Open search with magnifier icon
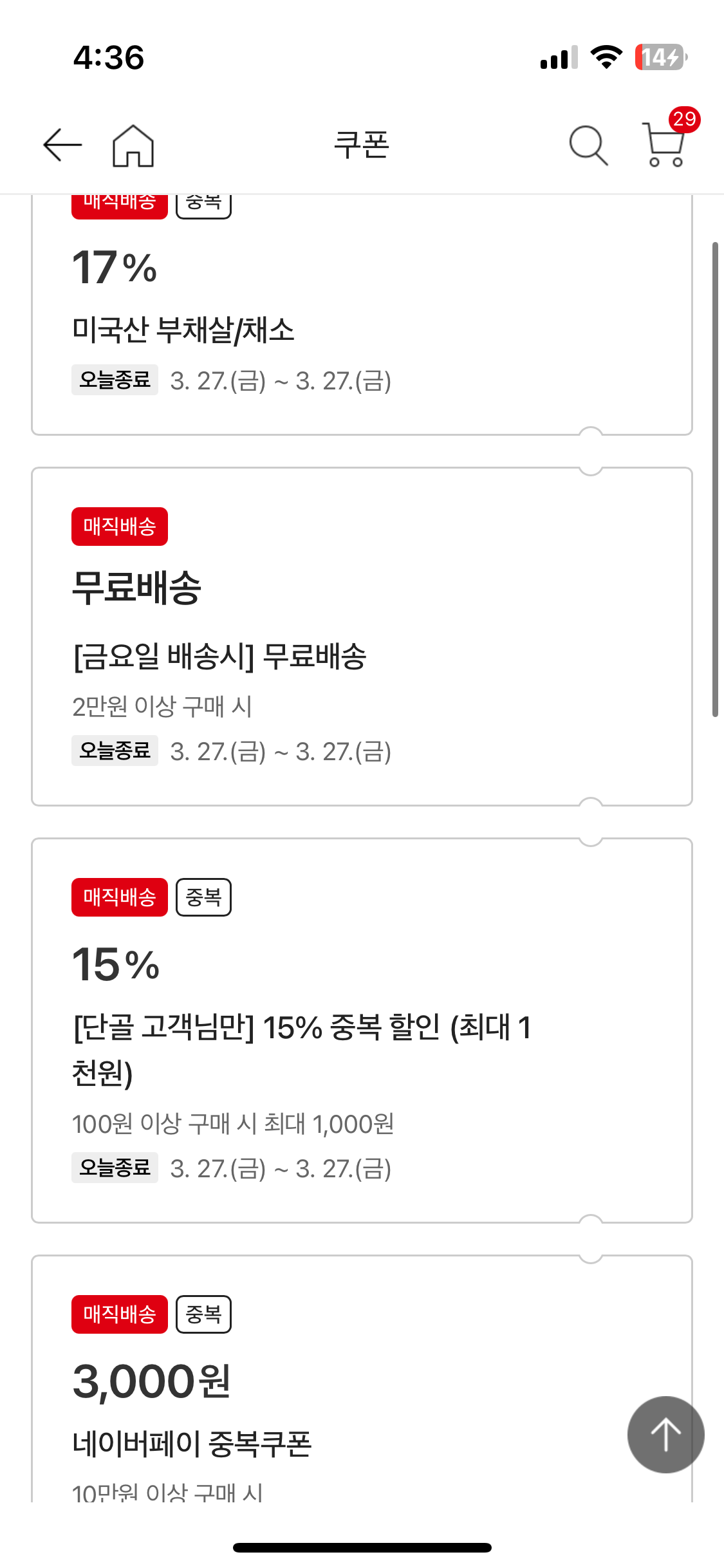This screenshot has height=1568, width=724. point(588,145)
